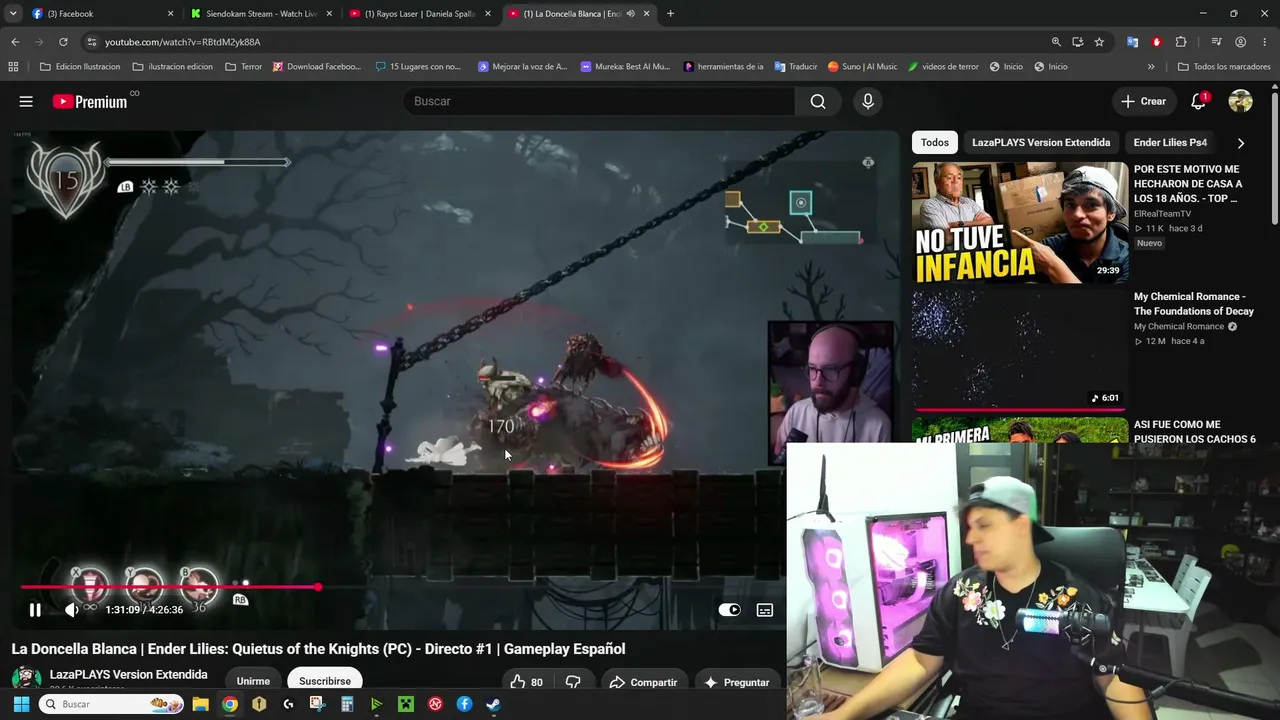Screen dimensions: 1280x720
Task: Open the page zoom magnifier in address bar
Action: (1056, 42)
